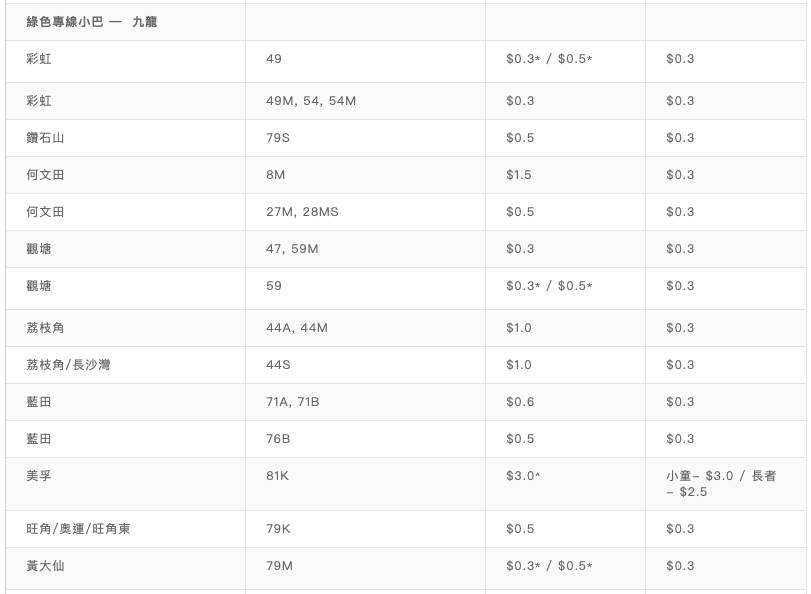The width and height of the screenshot is (811, 594).
Task: Select the 47, 59M routes cell
Action: tap(292, 249)
